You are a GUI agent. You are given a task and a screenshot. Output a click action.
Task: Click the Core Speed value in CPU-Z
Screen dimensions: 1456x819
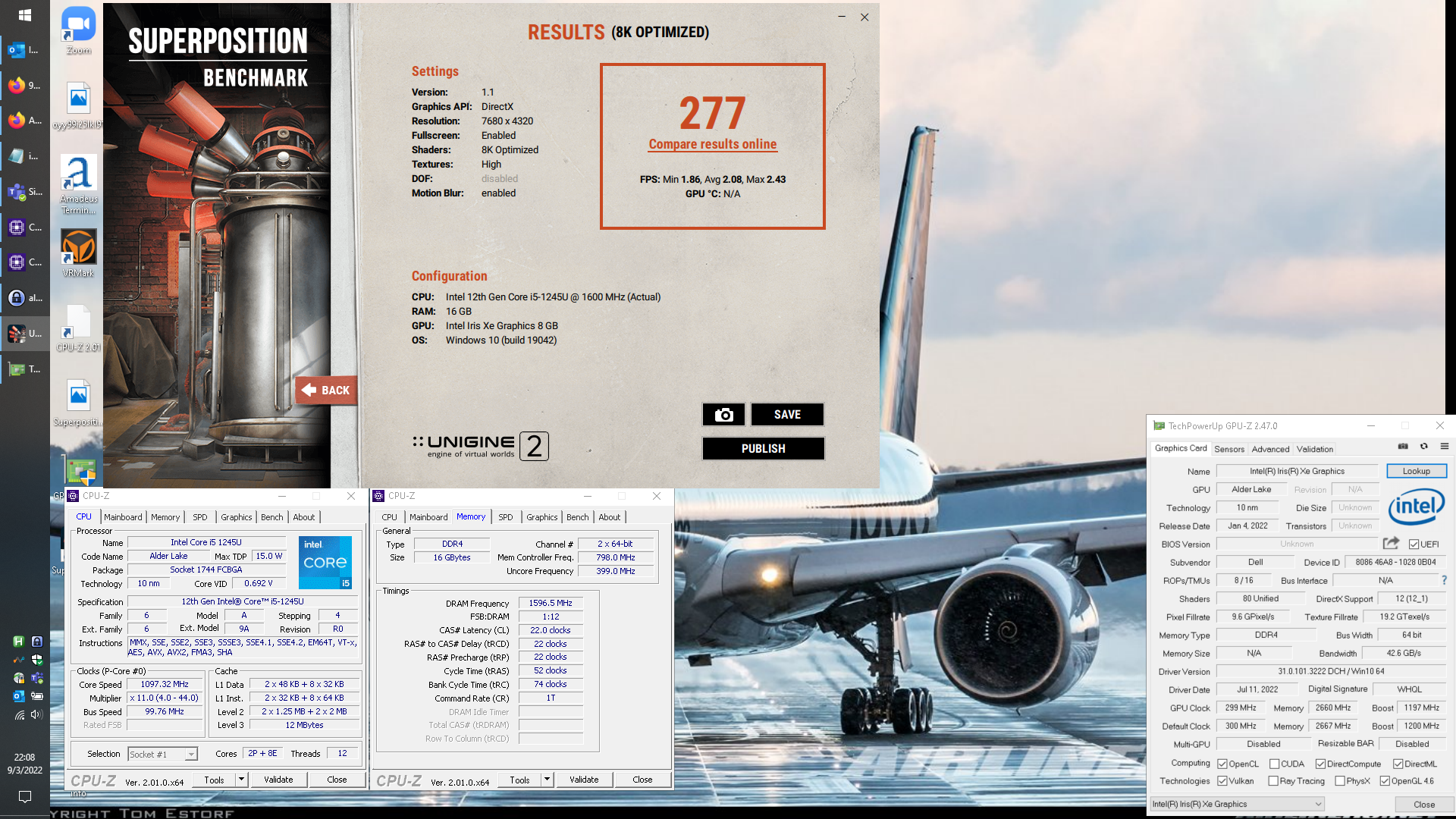(x=165, y=684)
